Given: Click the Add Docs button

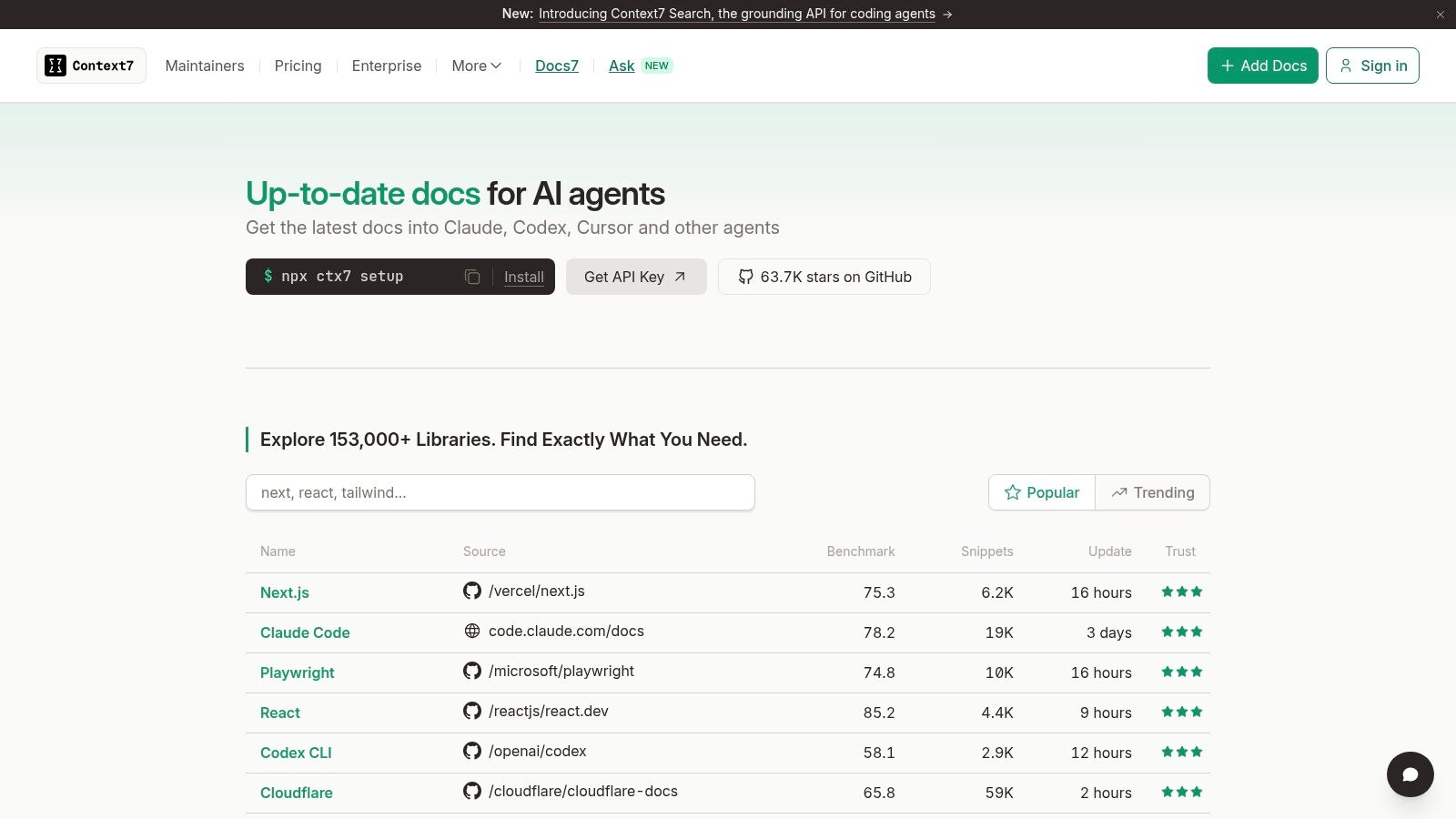Looking at the screenshot, I should (x=1263, y=66).
